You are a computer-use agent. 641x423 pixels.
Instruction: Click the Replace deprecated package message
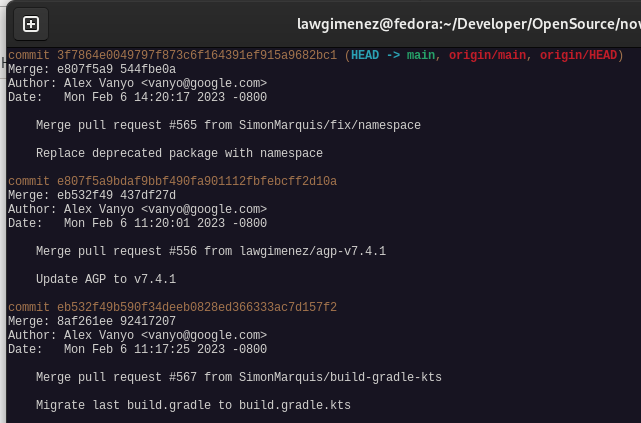179,153
